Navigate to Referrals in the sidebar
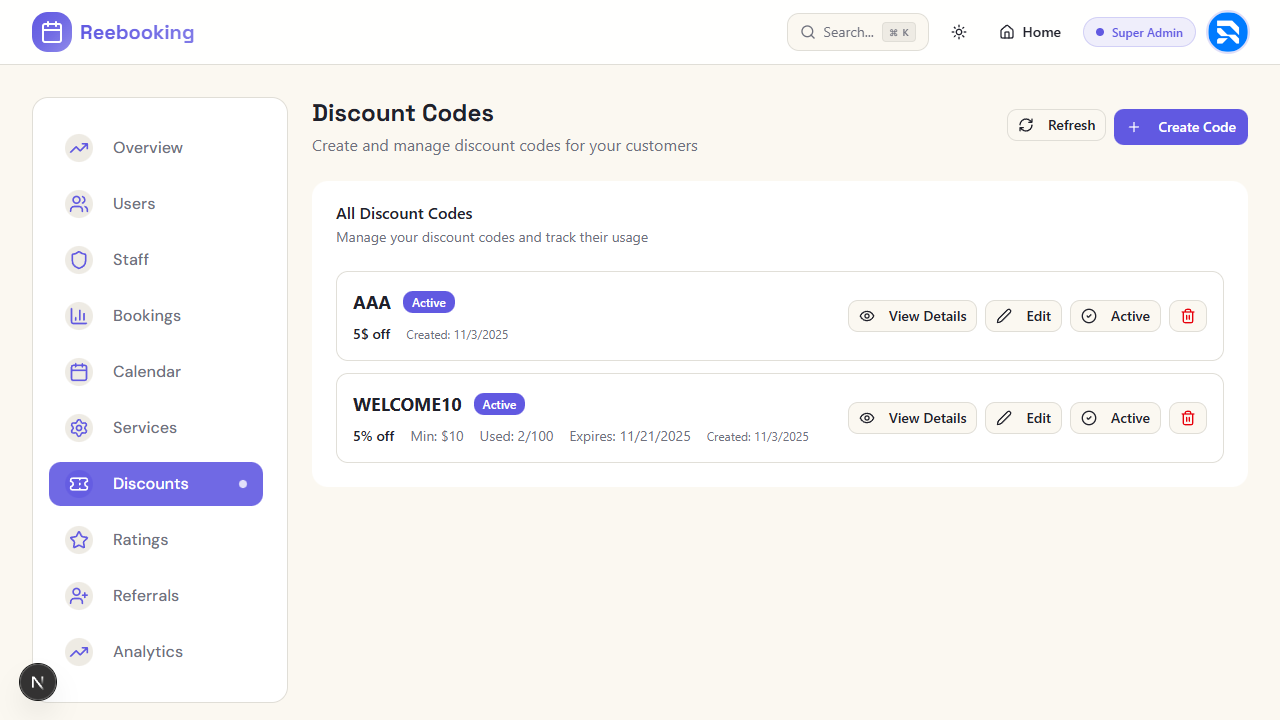1280x720 pixels. coord(145,596)
